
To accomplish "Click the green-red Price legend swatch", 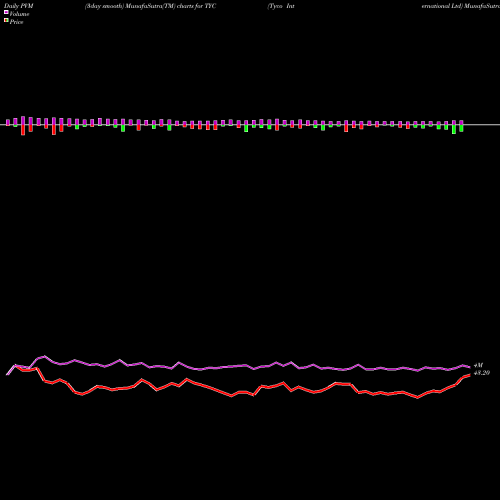I will pos(6,21).
